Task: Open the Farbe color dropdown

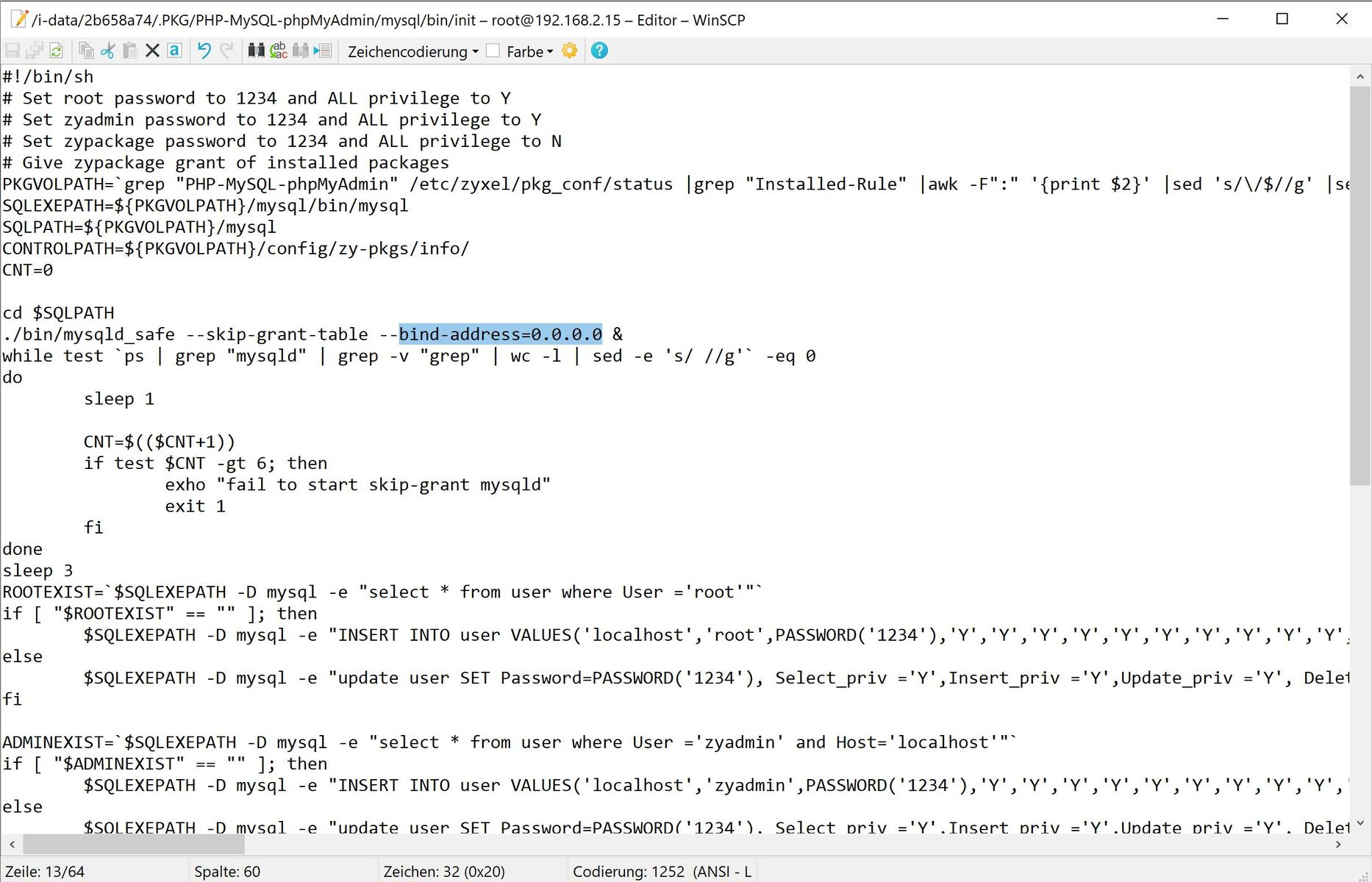Action: click(x=529, y=51)
